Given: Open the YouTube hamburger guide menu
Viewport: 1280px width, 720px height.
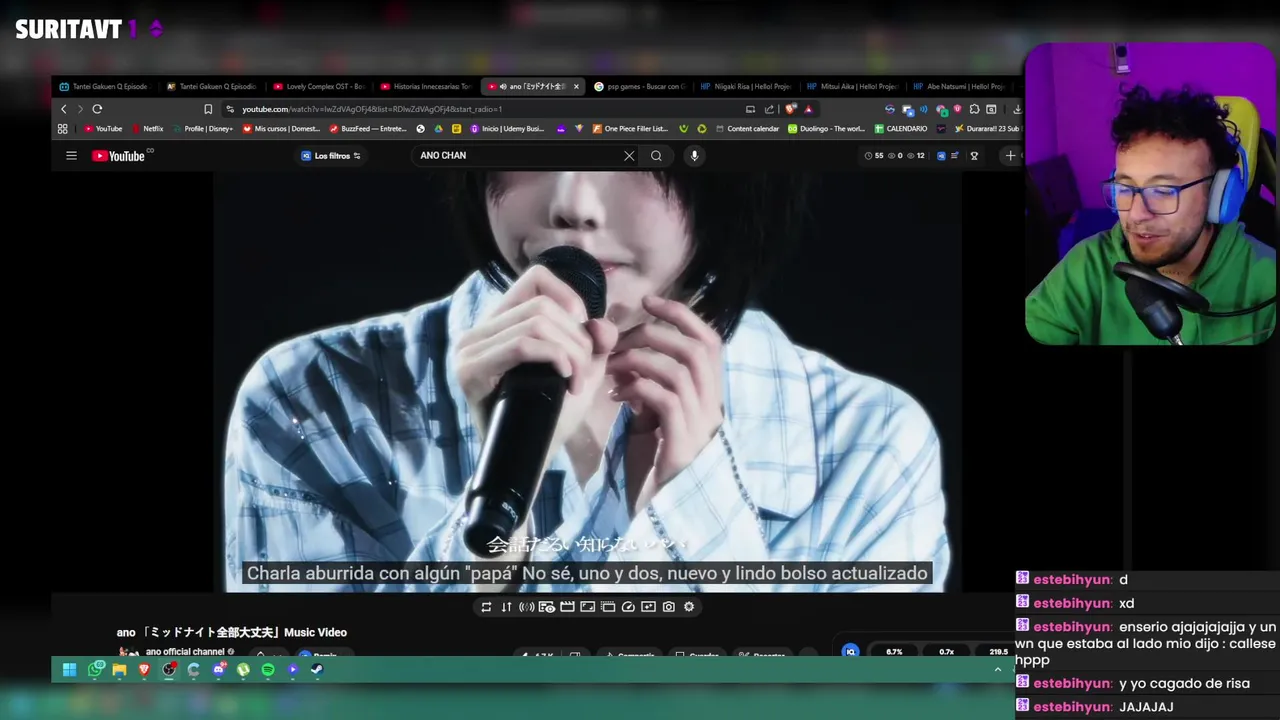Looking at the screenshot, I should click(71, 156).
